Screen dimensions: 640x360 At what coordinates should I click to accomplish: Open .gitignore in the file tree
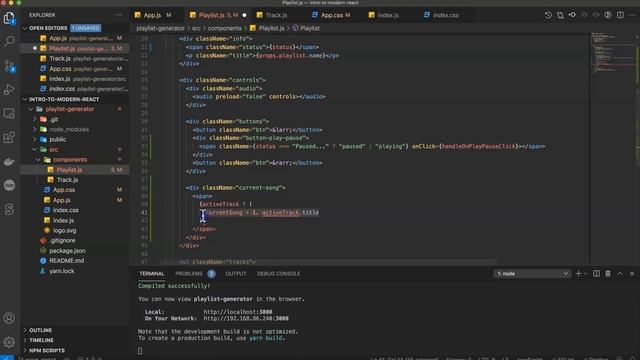pos(75,240)
